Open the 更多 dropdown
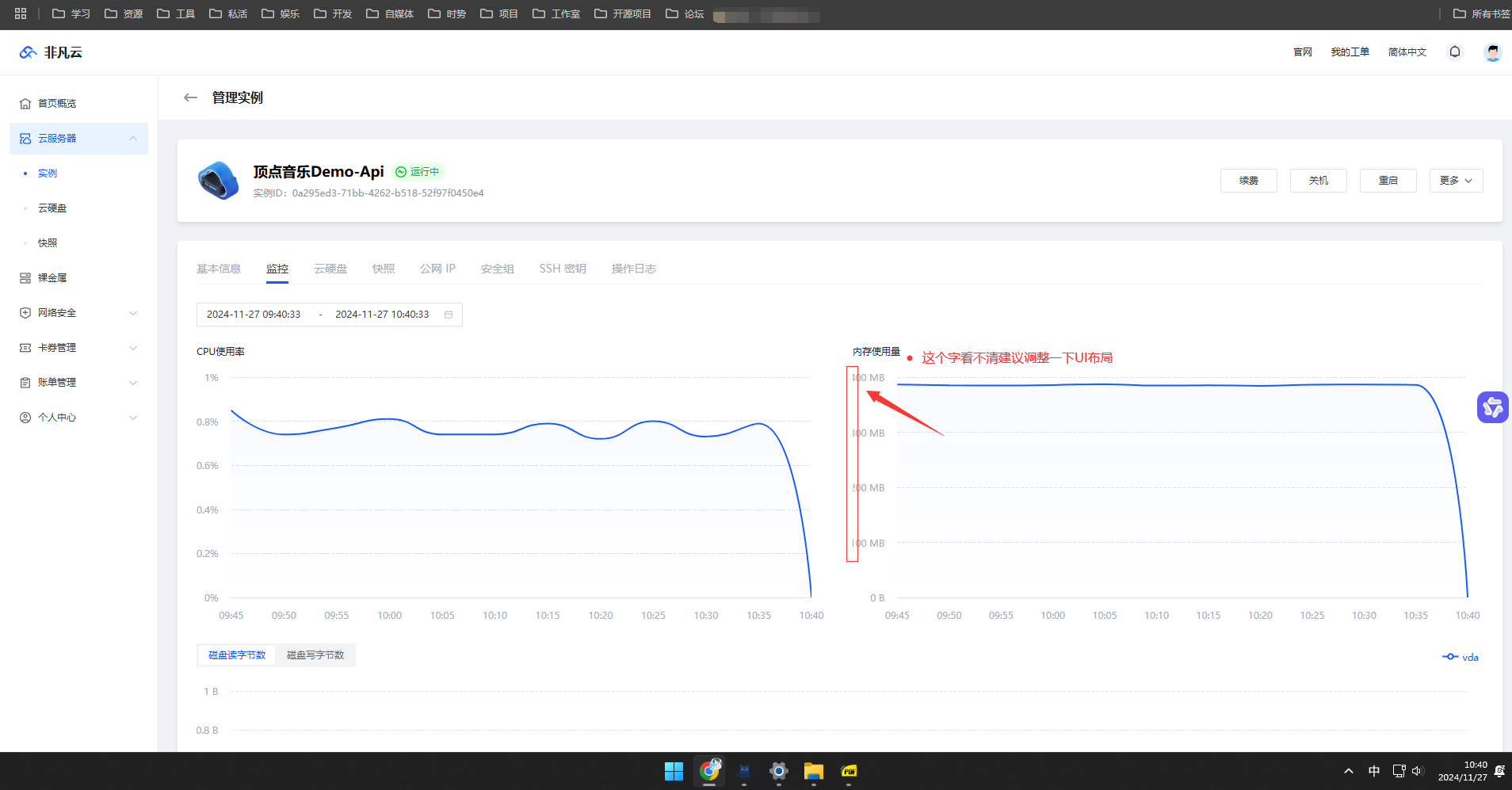The height and width of the screenshot is (790, 1512). (x=1457, y=181)
